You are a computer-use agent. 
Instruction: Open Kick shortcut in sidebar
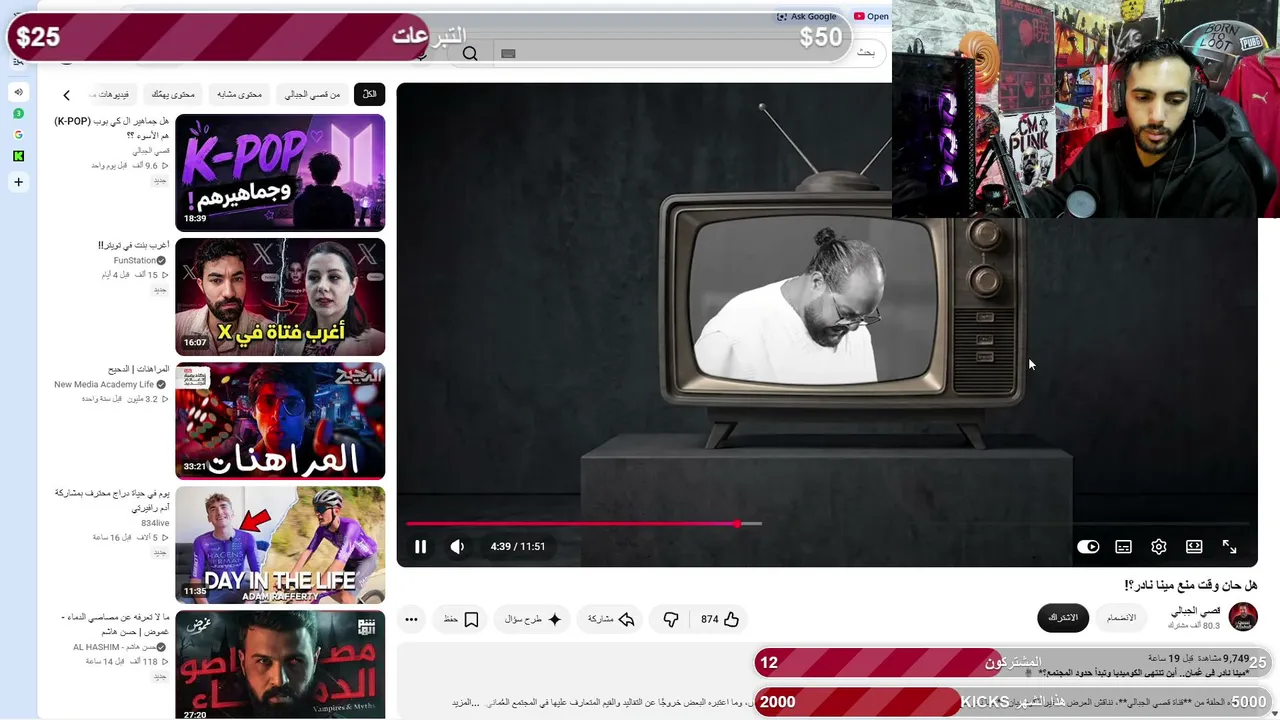pos(18,156)
